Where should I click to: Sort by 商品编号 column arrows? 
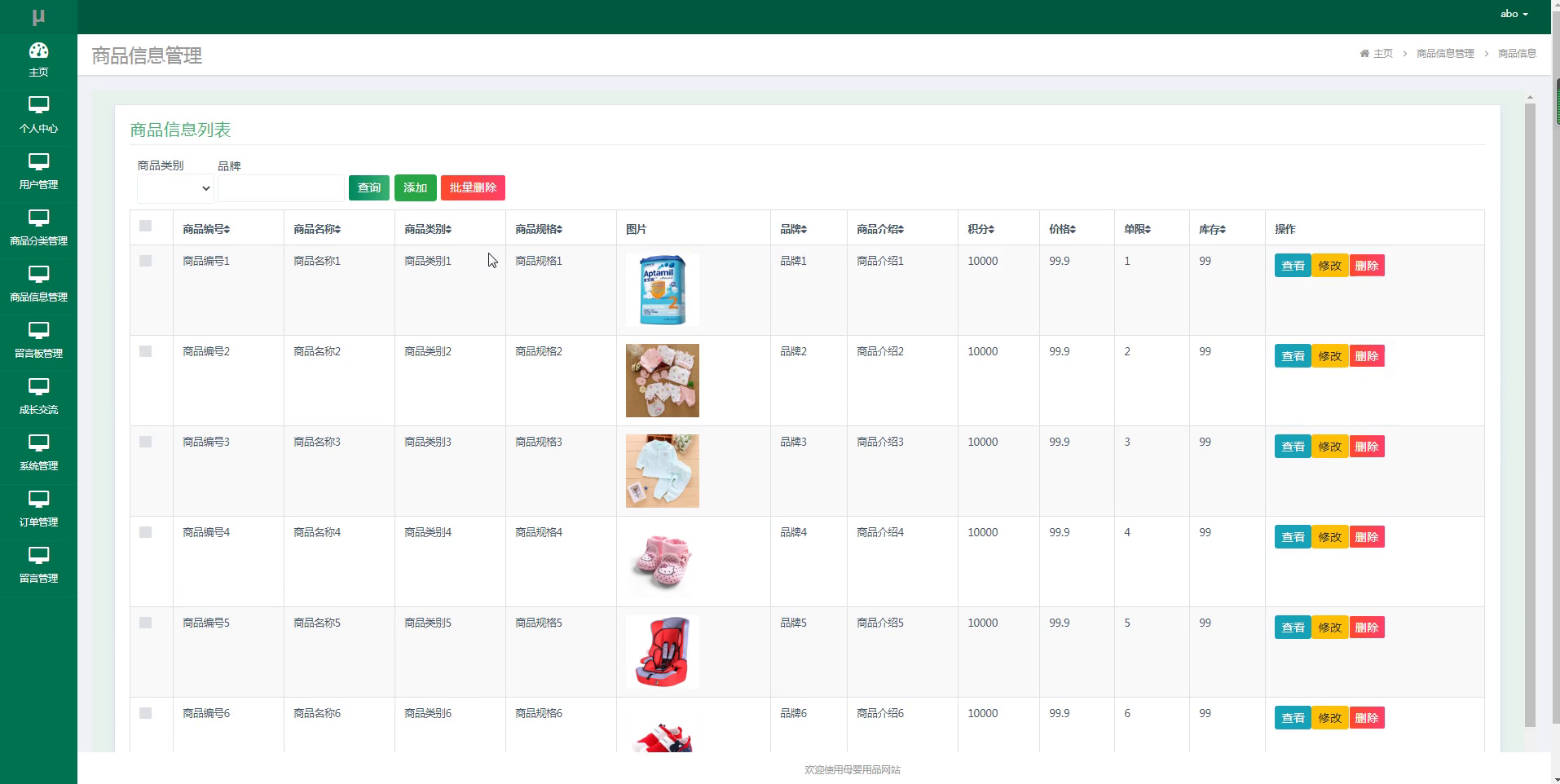(x=227, y=230)
